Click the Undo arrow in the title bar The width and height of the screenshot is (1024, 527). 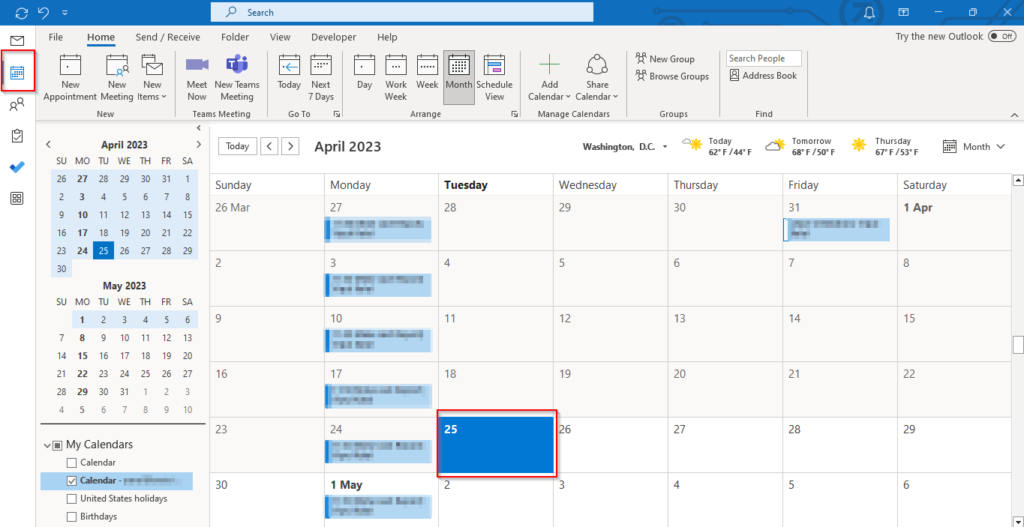(x=44, y=12)
